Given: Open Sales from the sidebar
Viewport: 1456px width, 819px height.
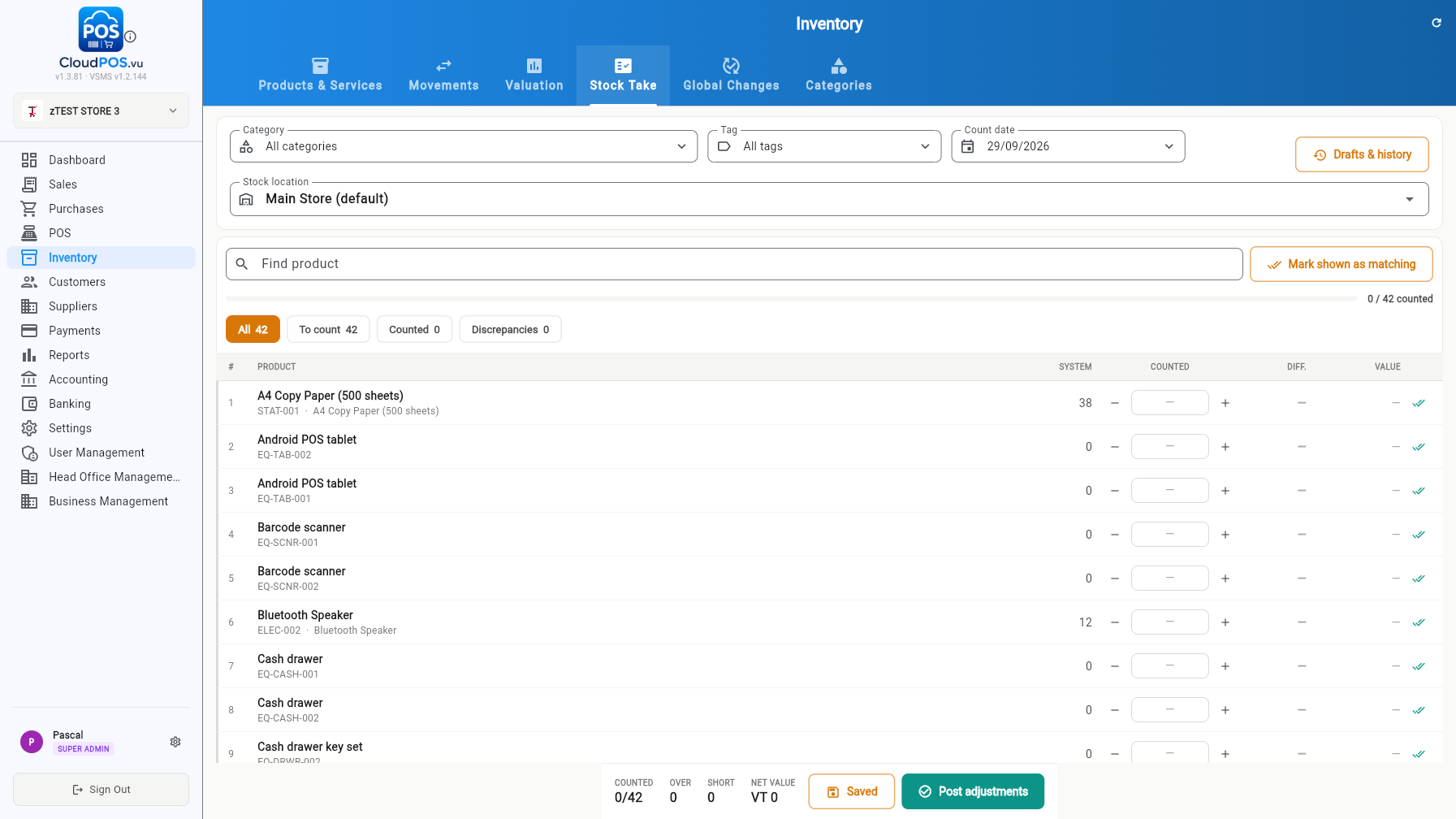Looking at the screenshot, I should (x=101, y=184).
